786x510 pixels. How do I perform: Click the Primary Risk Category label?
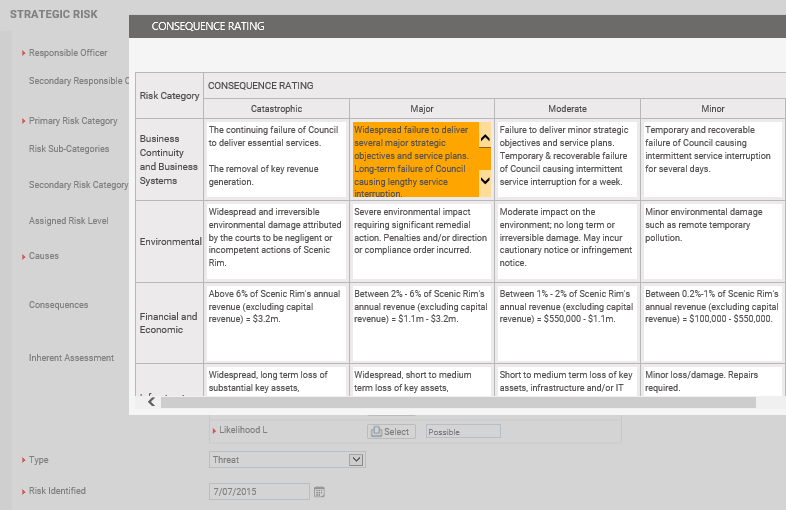pyautogui.click(x=73, y=121)
